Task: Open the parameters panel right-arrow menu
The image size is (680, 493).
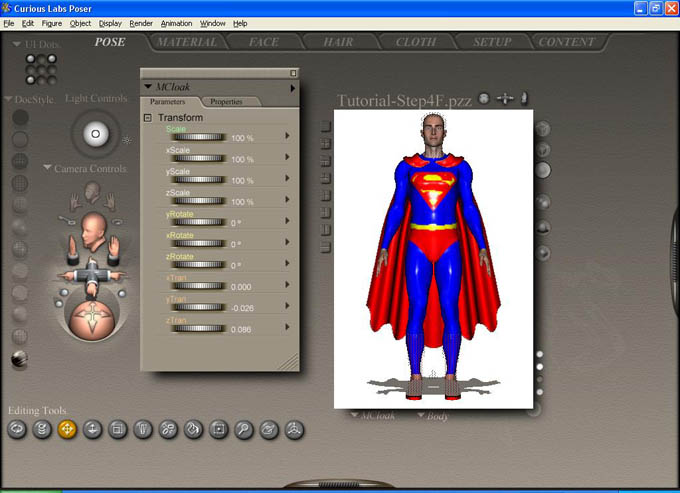Action: [293, 88]
